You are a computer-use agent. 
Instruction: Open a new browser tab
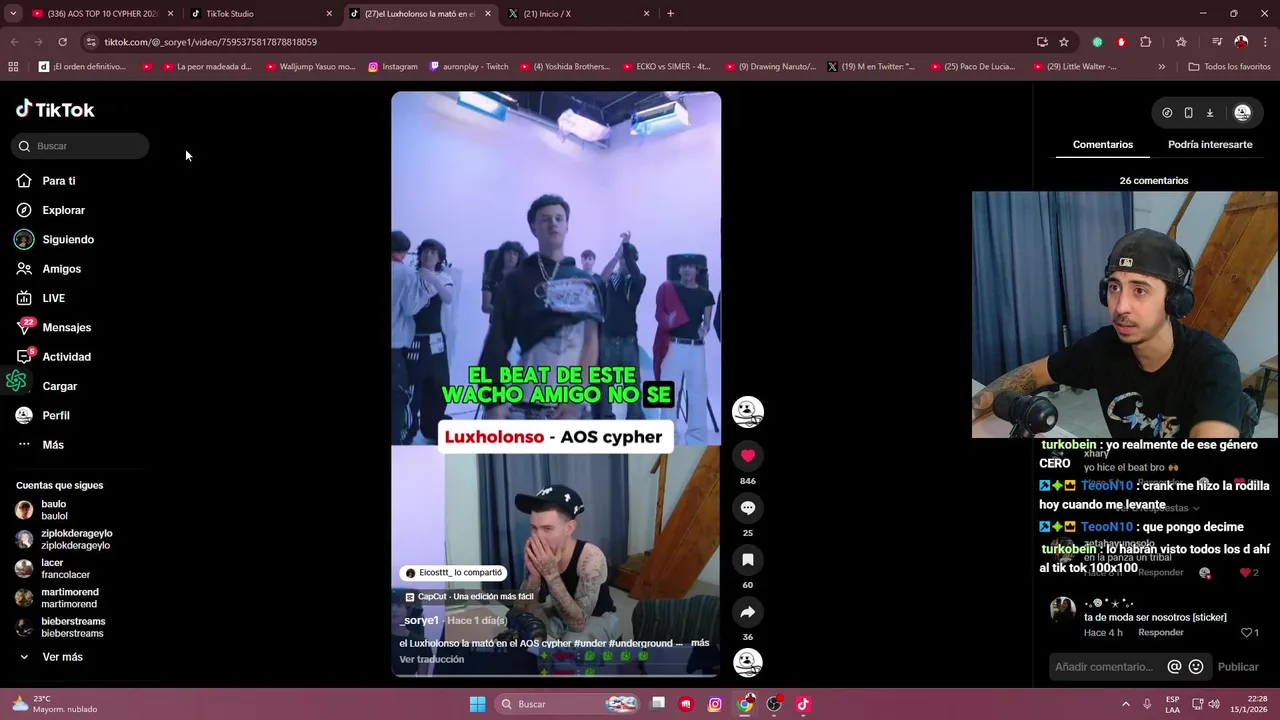[x=670, y=14]
